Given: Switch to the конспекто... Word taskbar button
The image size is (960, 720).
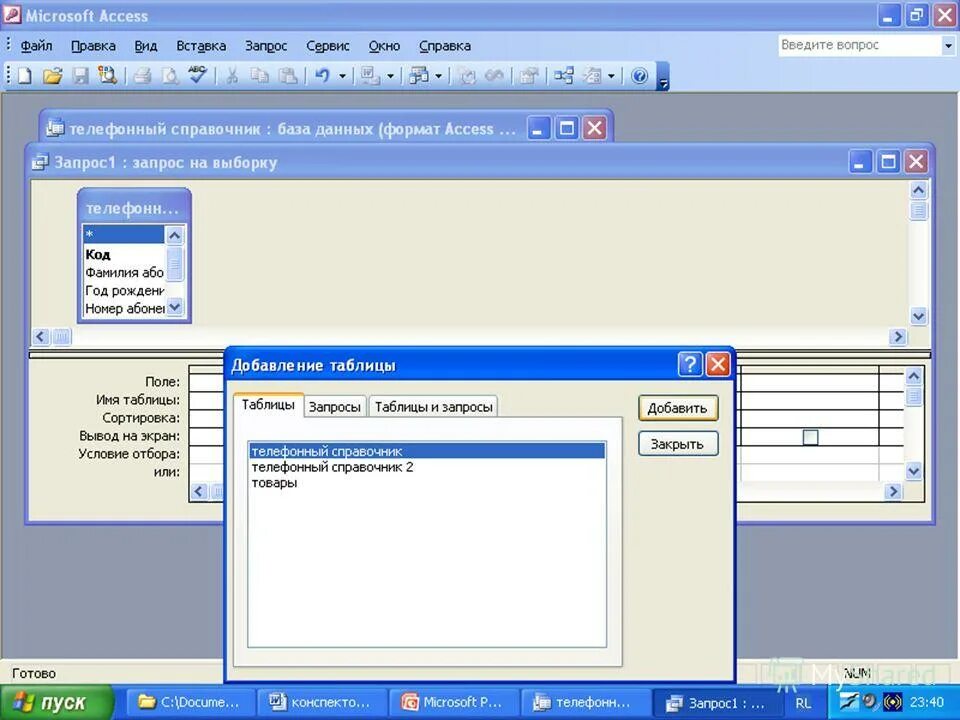Looking at the screenshot, I should tap(322, 703).
